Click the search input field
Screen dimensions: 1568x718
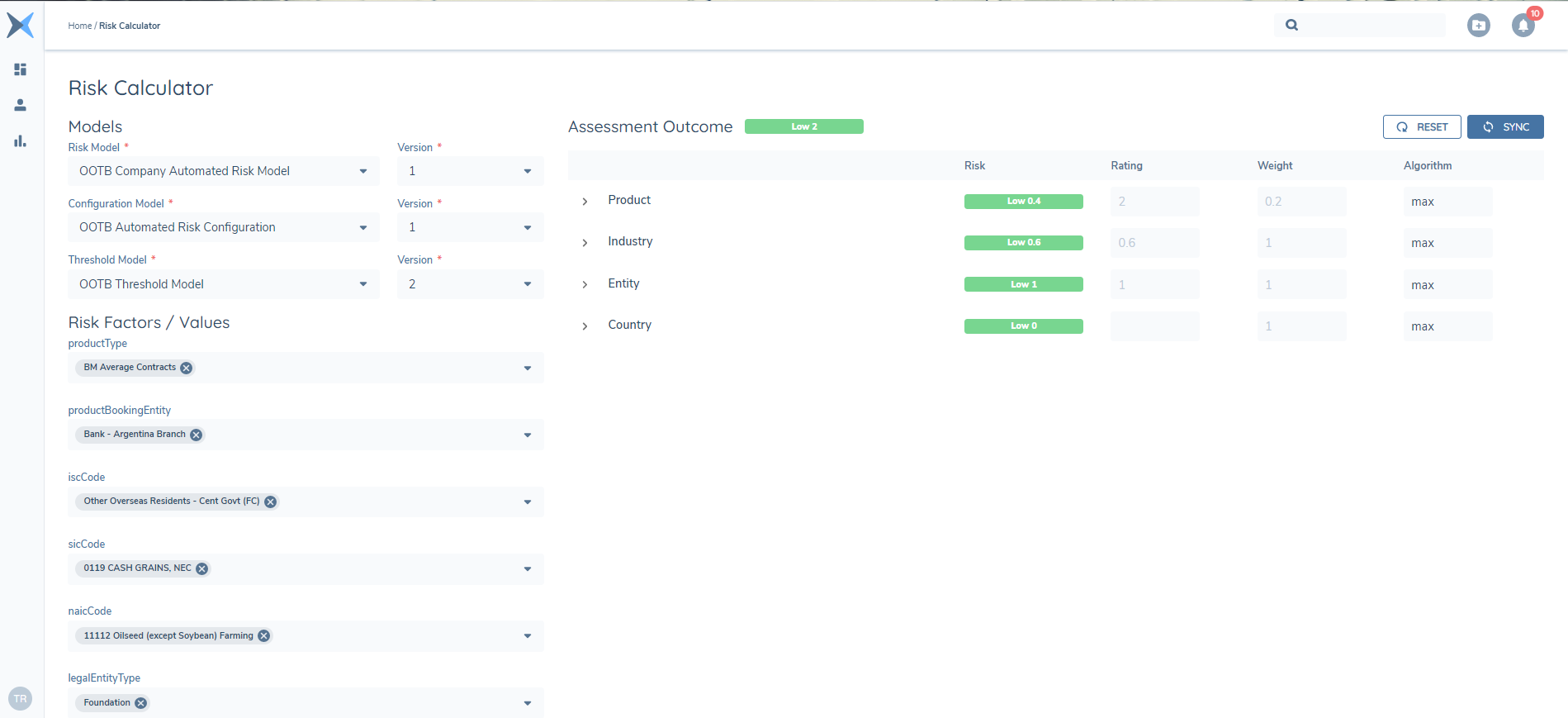click(1371, 26)
